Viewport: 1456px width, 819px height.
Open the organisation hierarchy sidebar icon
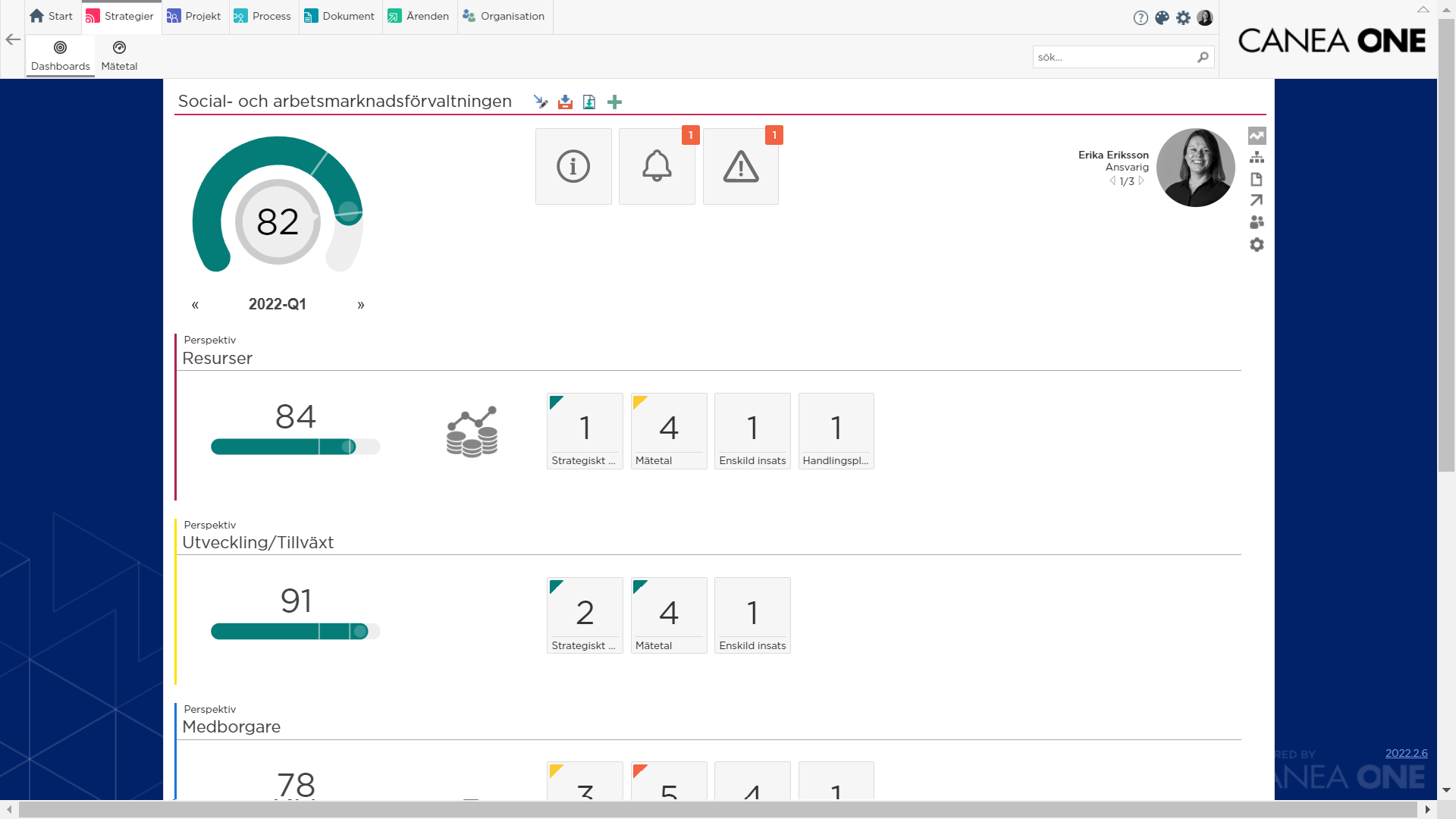click(1257, 157)
